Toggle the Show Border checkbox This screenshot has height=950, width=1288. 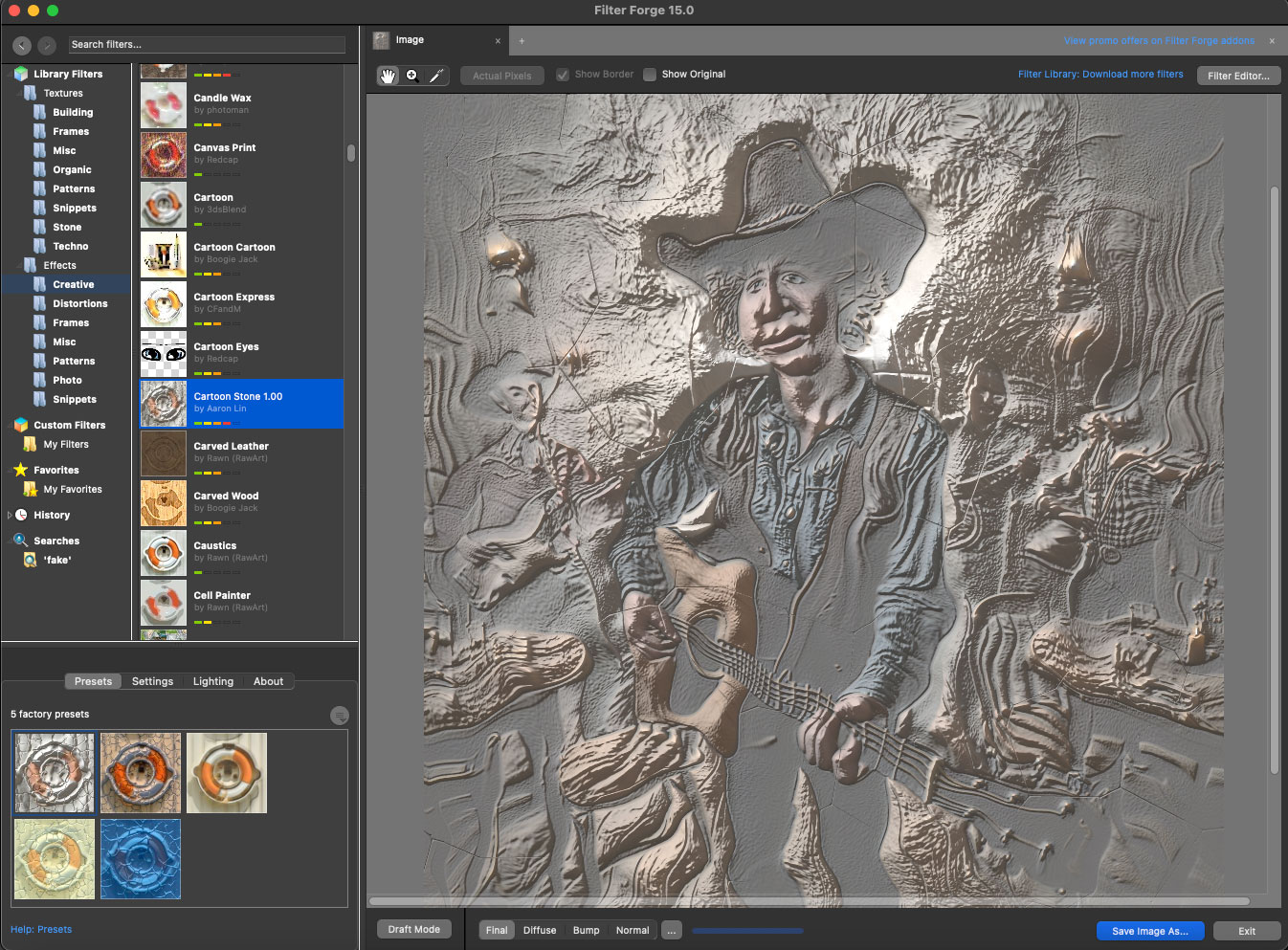tap(563, 75)
